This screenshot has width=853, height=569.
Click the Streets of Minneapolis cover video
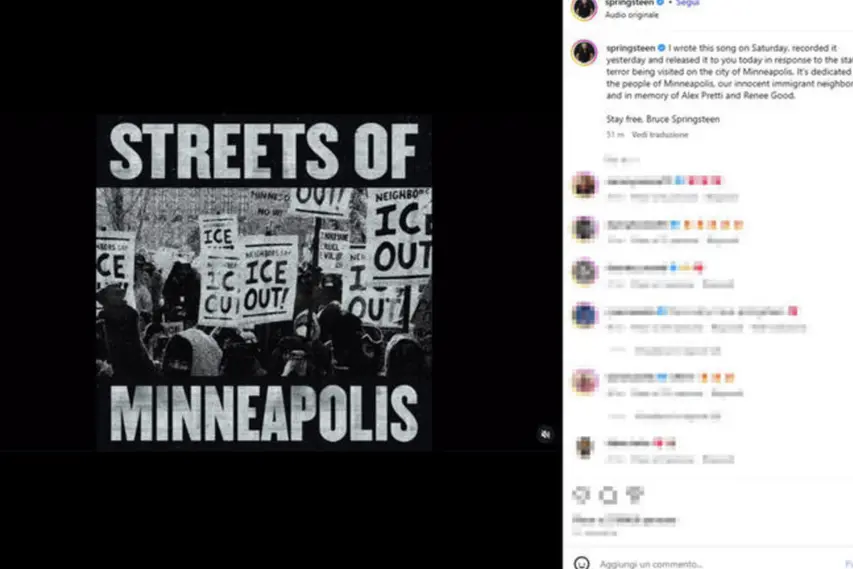pyautogui.click(x=264, y=282)
